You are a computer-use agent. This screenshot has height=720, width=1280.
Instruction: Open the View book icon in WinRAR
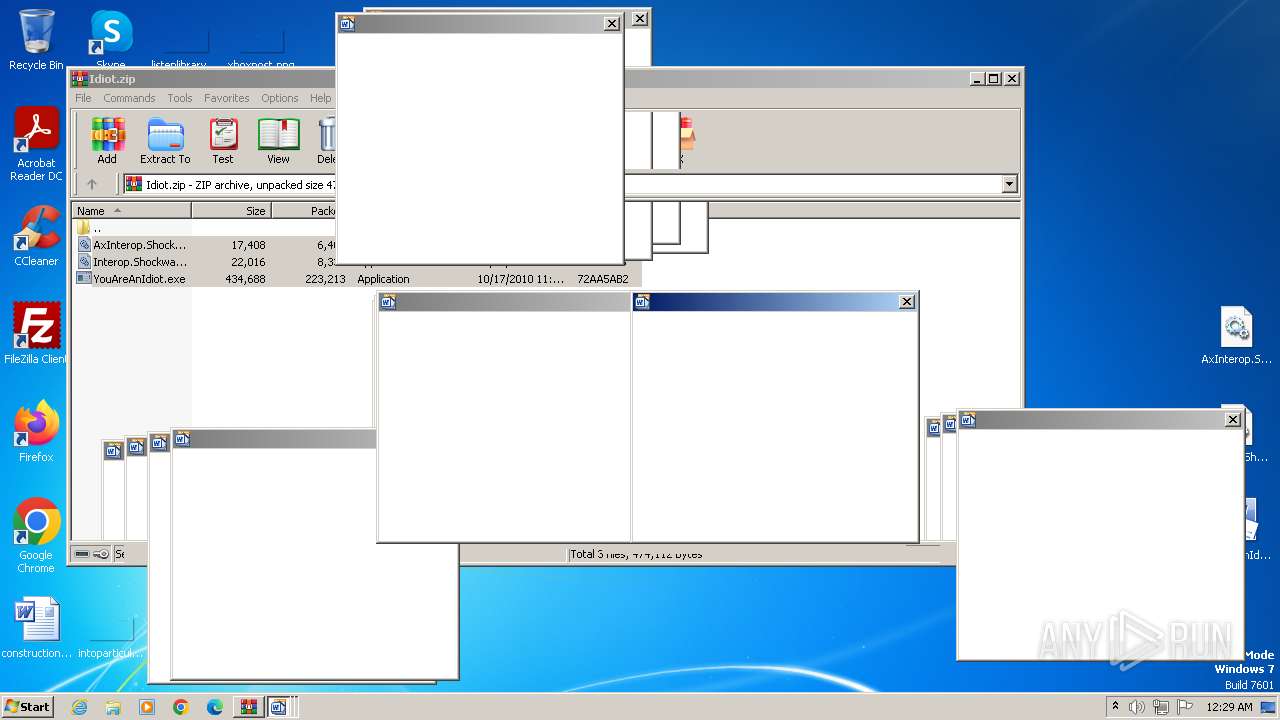278,140
